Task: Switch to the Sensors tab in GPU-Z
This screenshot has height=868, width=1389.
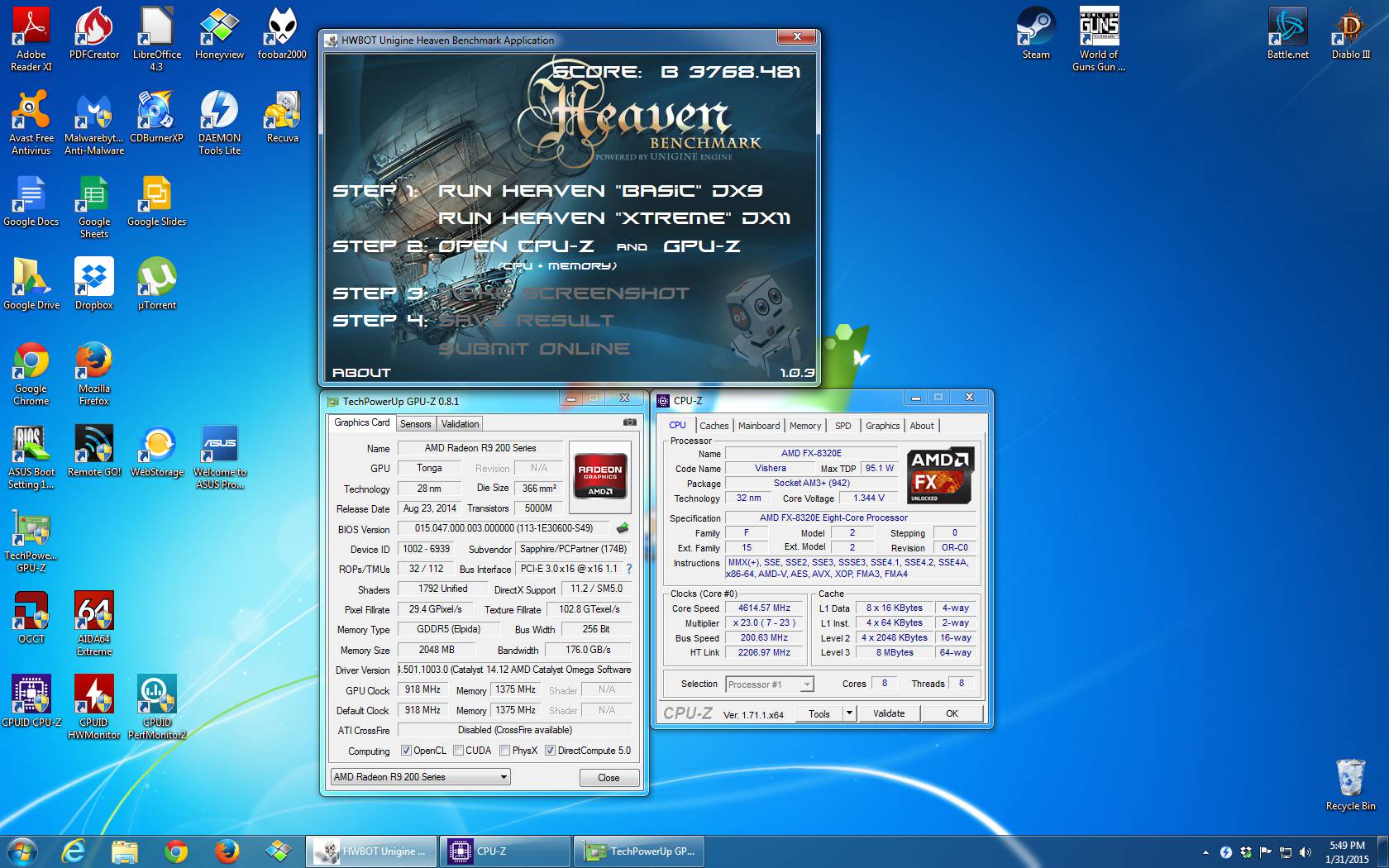Action: (415, 424)
